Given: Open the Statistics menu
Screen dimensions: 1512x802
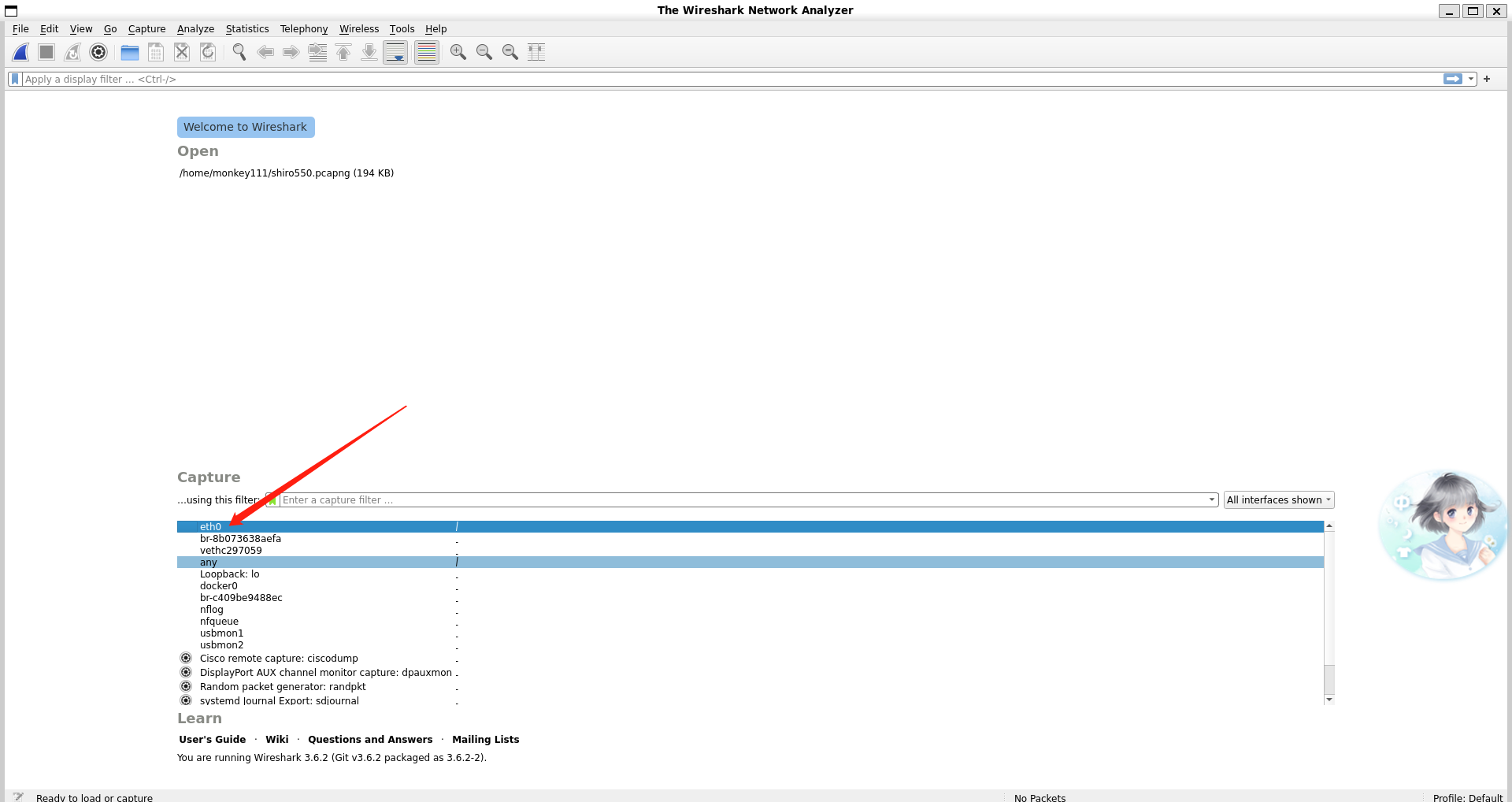Looking at the screenshot, I should pos(246,29).
